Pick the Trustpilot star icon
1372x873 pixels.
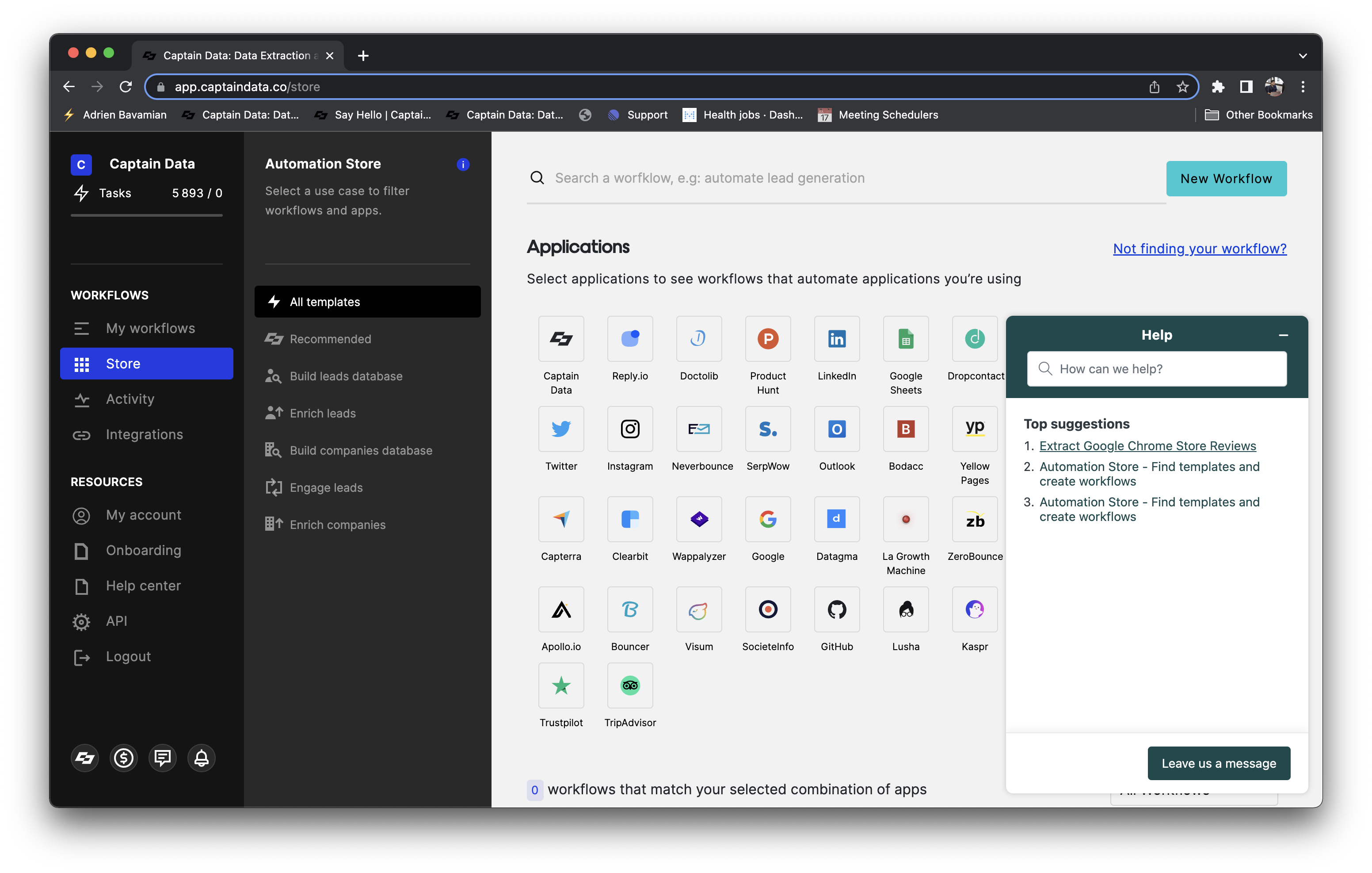click(x=560, y=685)
